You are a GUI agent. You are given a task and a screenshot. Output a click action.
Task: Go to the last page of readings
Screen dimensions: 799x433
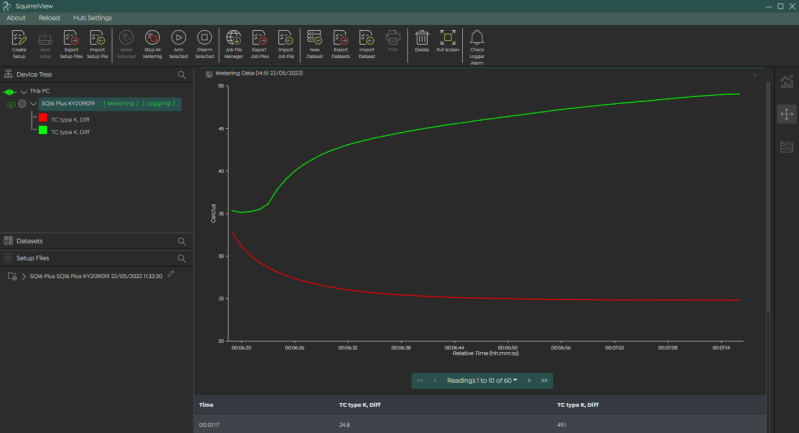point(544,380)
